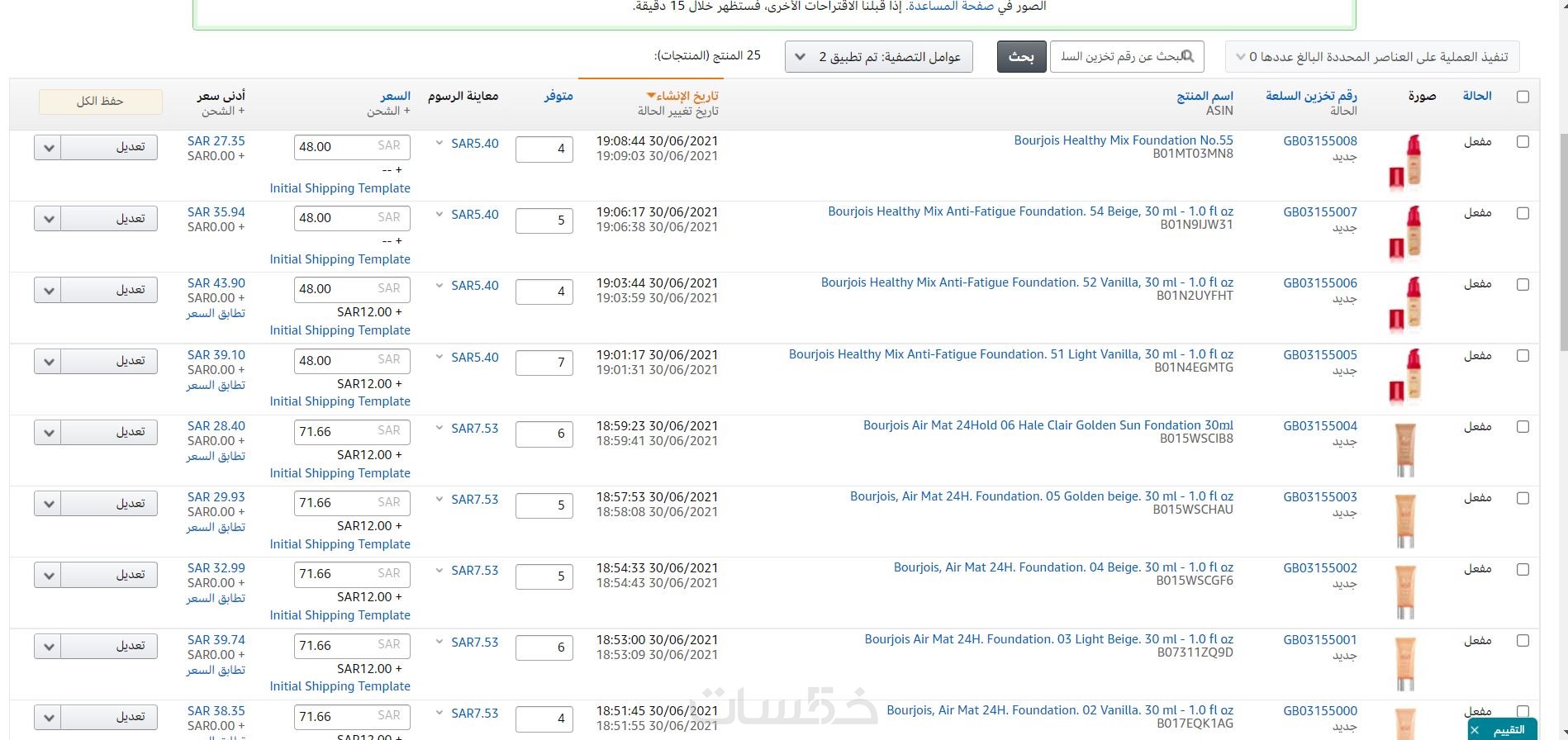Viewport: 1568px width, 740px height.
Task: Expand fee preview SAR5.40 for GB03155006
Action: [x=467, y=286]
